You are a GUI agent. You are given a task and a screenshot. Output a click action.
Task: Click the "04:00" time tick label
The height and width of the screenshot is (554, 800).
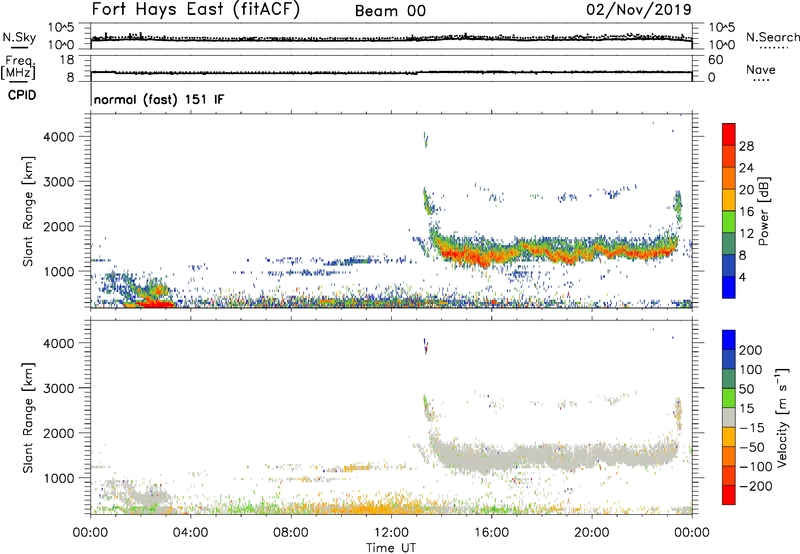point(190,533)
